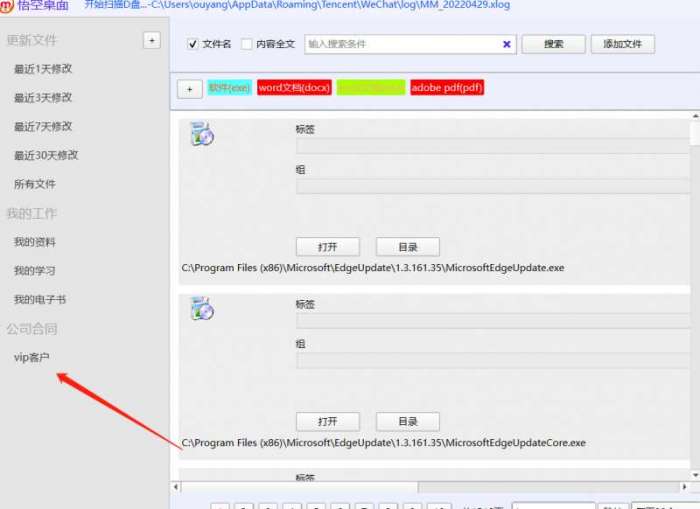Open vip客户 in the sidebar

[x=32, y=357]
